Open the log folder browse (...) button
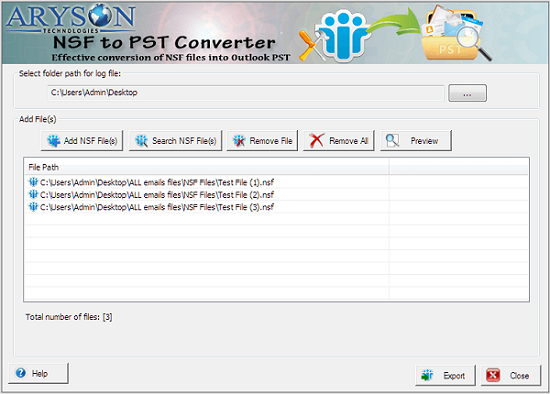 coord(467,93)
